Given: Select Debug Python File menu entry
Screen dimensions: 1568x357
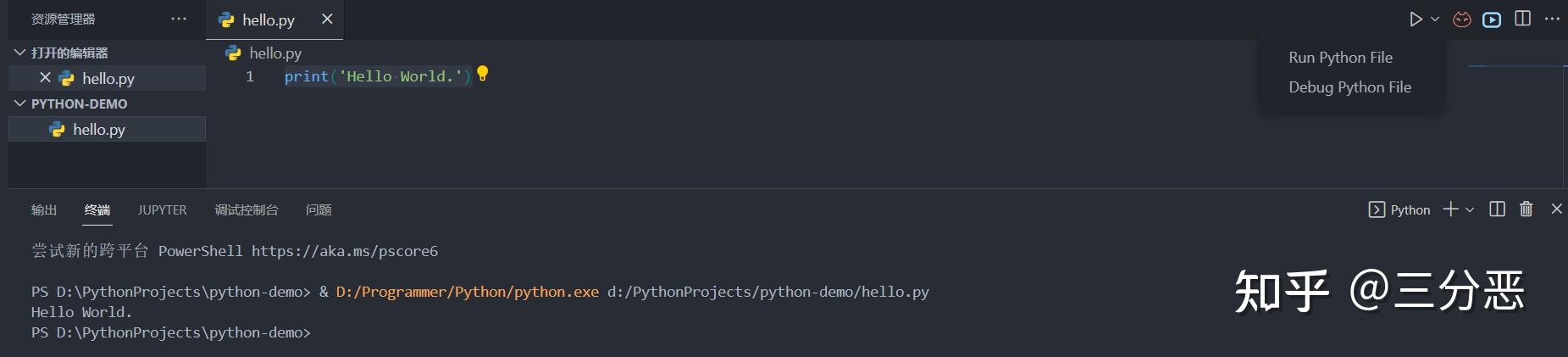Looking at the screenshot, I should click(x=1349, y=87).
